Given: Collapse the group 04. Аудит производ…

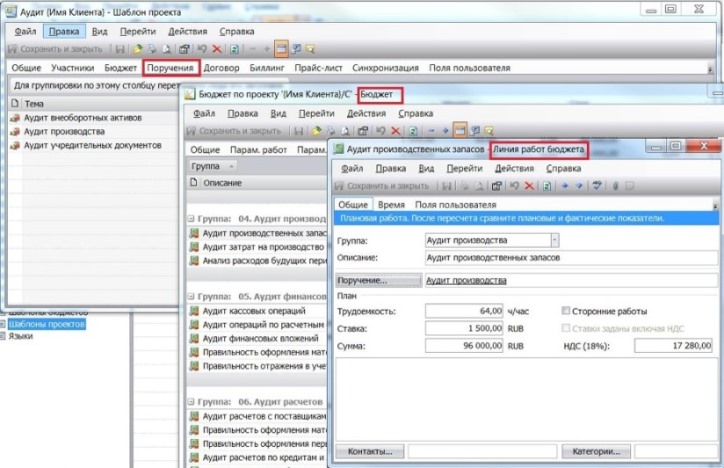Looking at the screenshot, I should click(x=191, y=218).
